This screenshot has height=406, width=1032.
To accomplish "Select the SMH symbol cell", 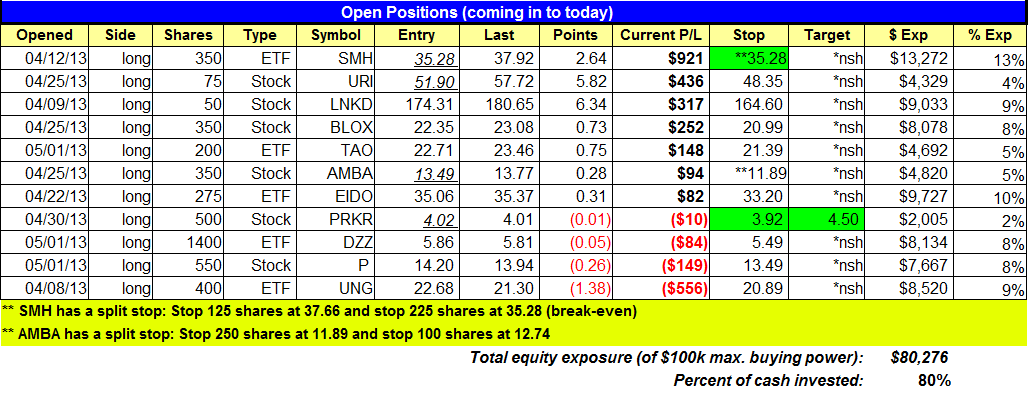I will click(337, 59).
